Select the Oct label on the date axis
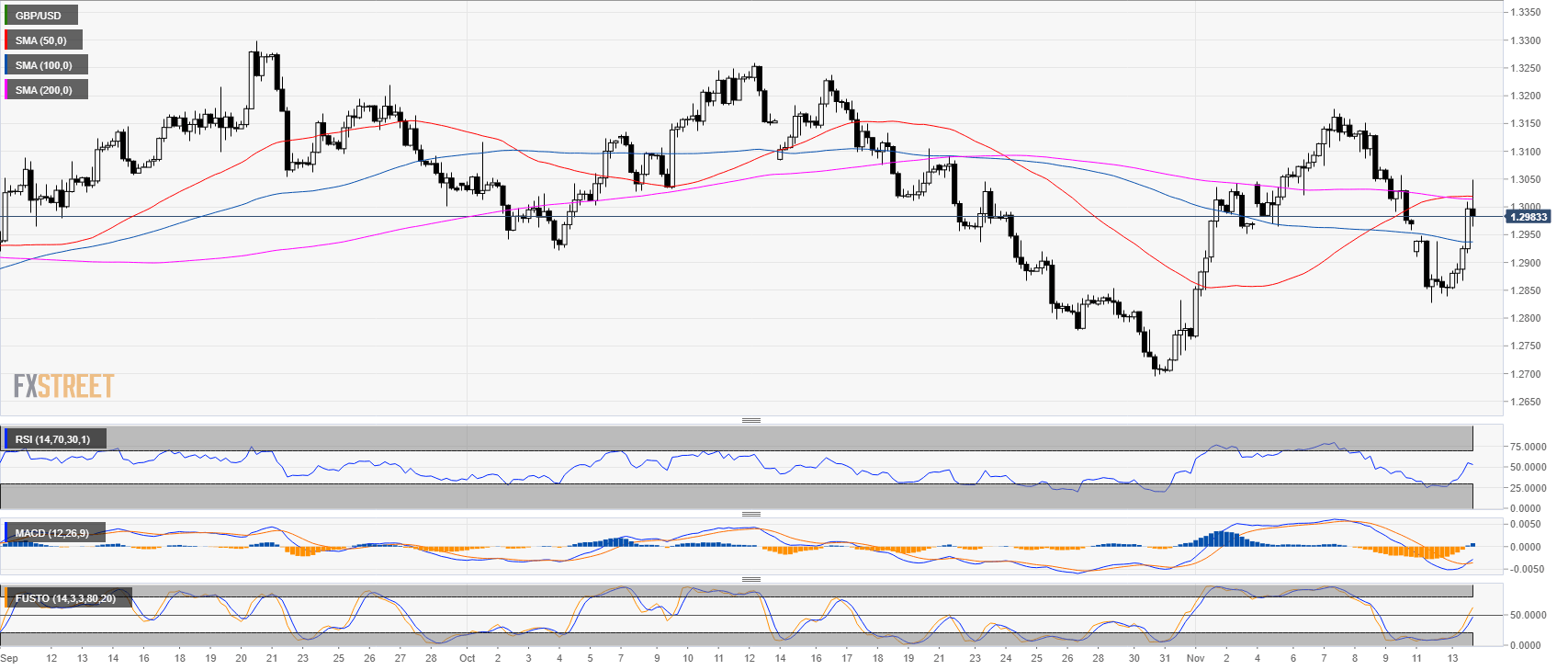This screenshot has width=1568, height=670. pos(467,658)
